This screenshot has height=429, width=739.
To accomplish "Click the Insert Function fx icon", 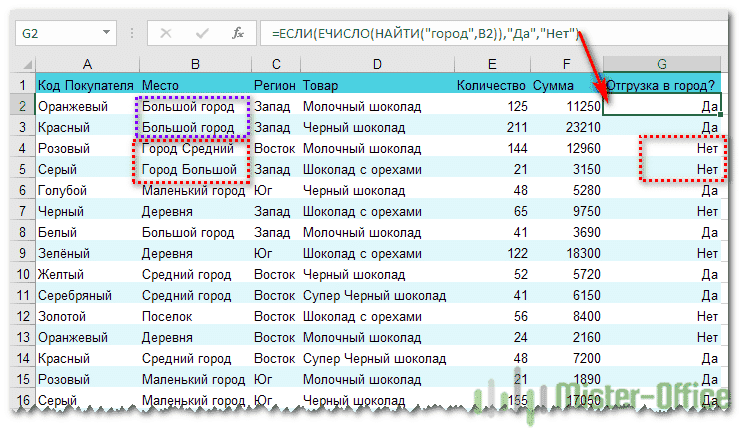I will pos(237,33).
